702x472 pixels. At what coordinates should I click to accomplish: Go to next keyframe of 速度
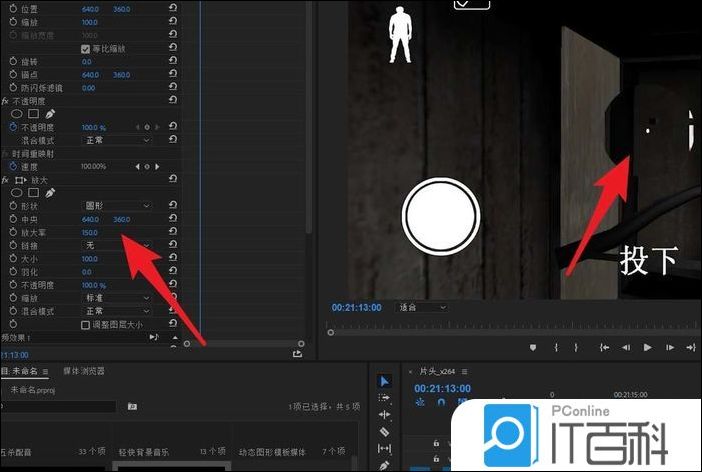157,167
